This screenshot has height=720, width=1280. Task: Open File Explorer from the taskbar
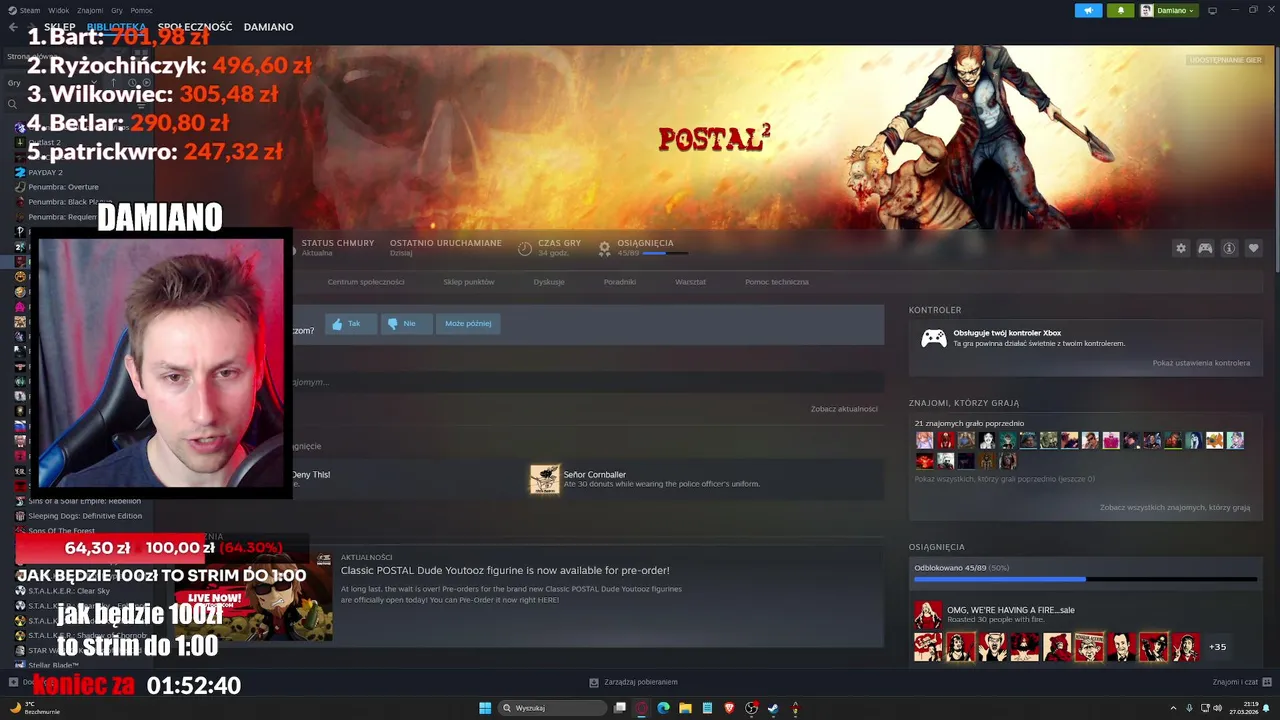pyautogui.click(x=685, y=708)
